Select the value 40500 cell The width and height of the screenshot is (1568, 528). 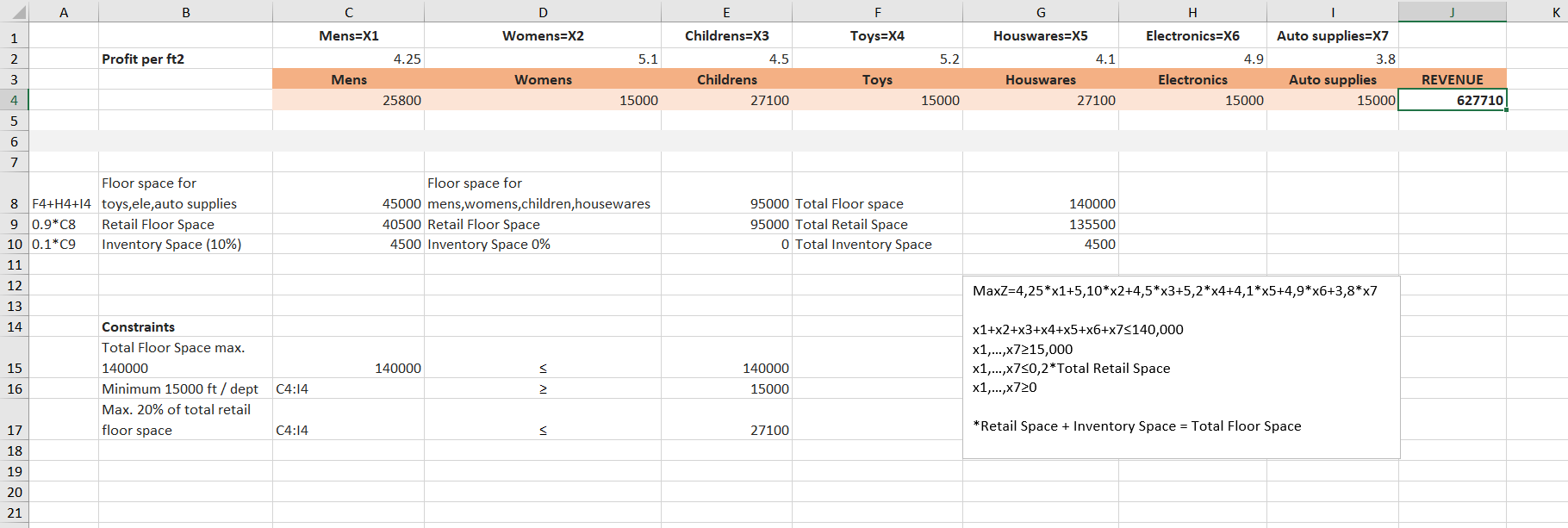pyautogui.click(x=348, y=224)
